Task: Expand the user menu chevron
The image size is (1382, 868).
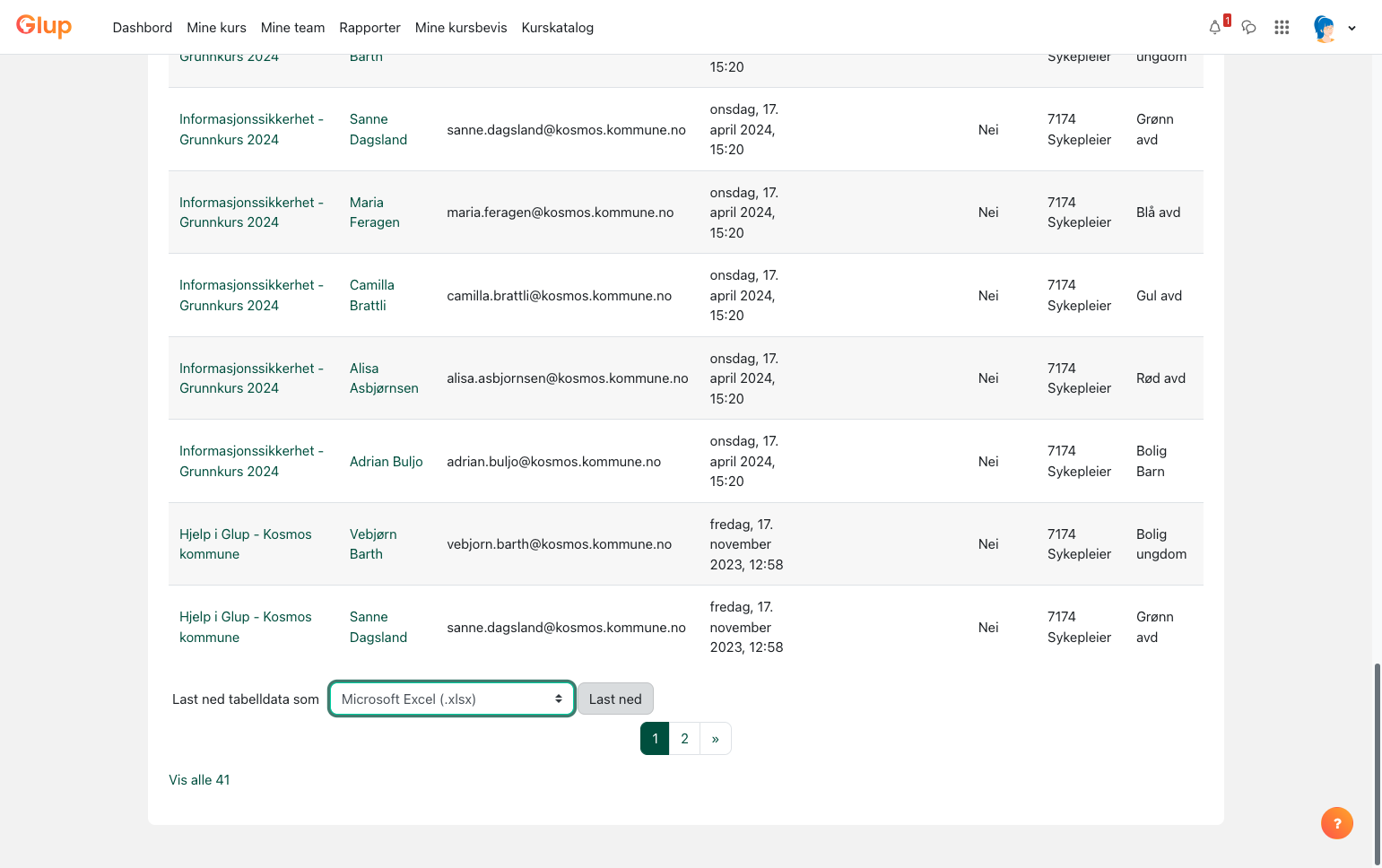Action: point(1352,28)
